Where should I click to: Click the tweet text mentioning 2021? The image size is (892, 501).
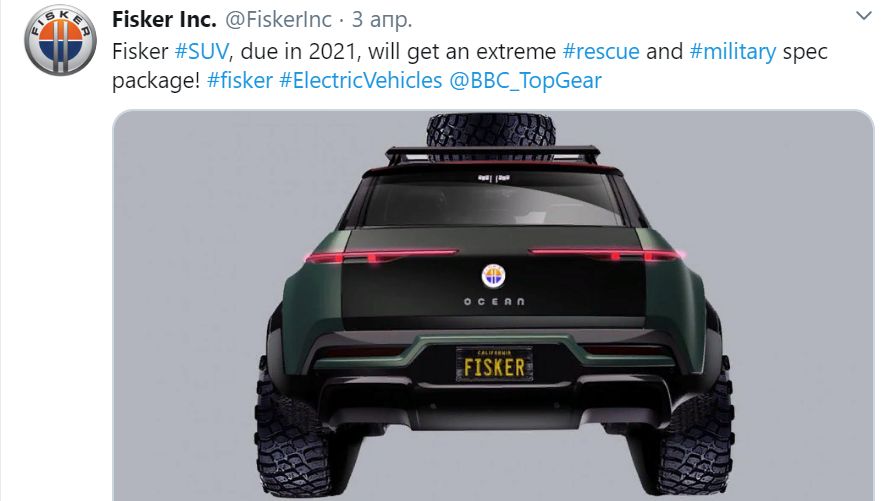coord(469,65)
